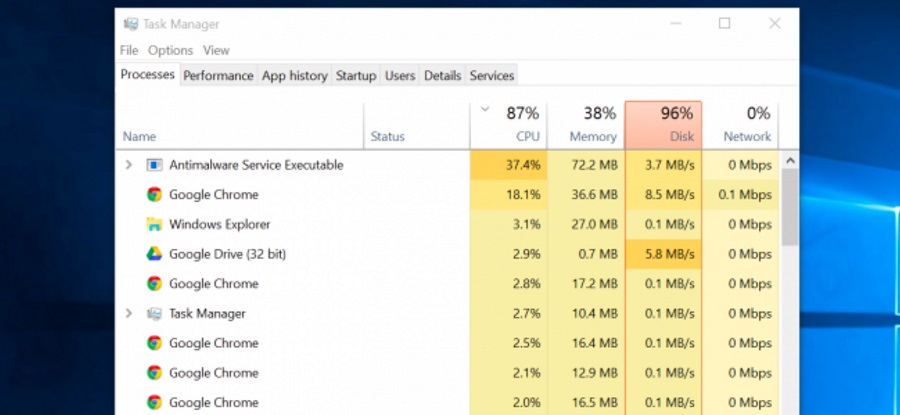Click Chrome icon in the 2.8% CPU row
Screen dimensions: 900x415
point(154,284)
